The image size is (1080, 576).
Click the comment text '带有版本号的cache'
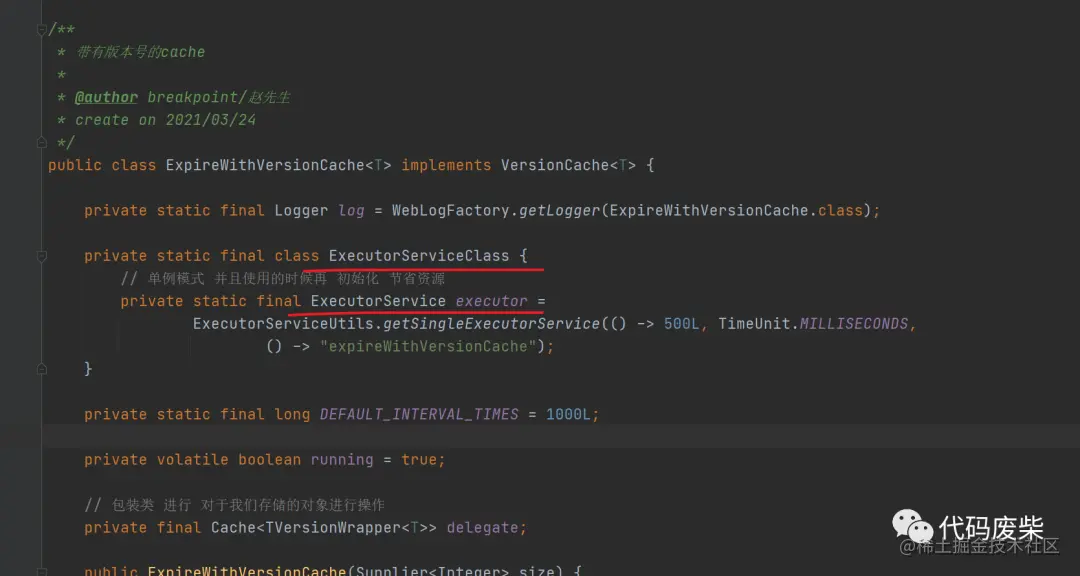pyautogui.click(x=140, y=52)
